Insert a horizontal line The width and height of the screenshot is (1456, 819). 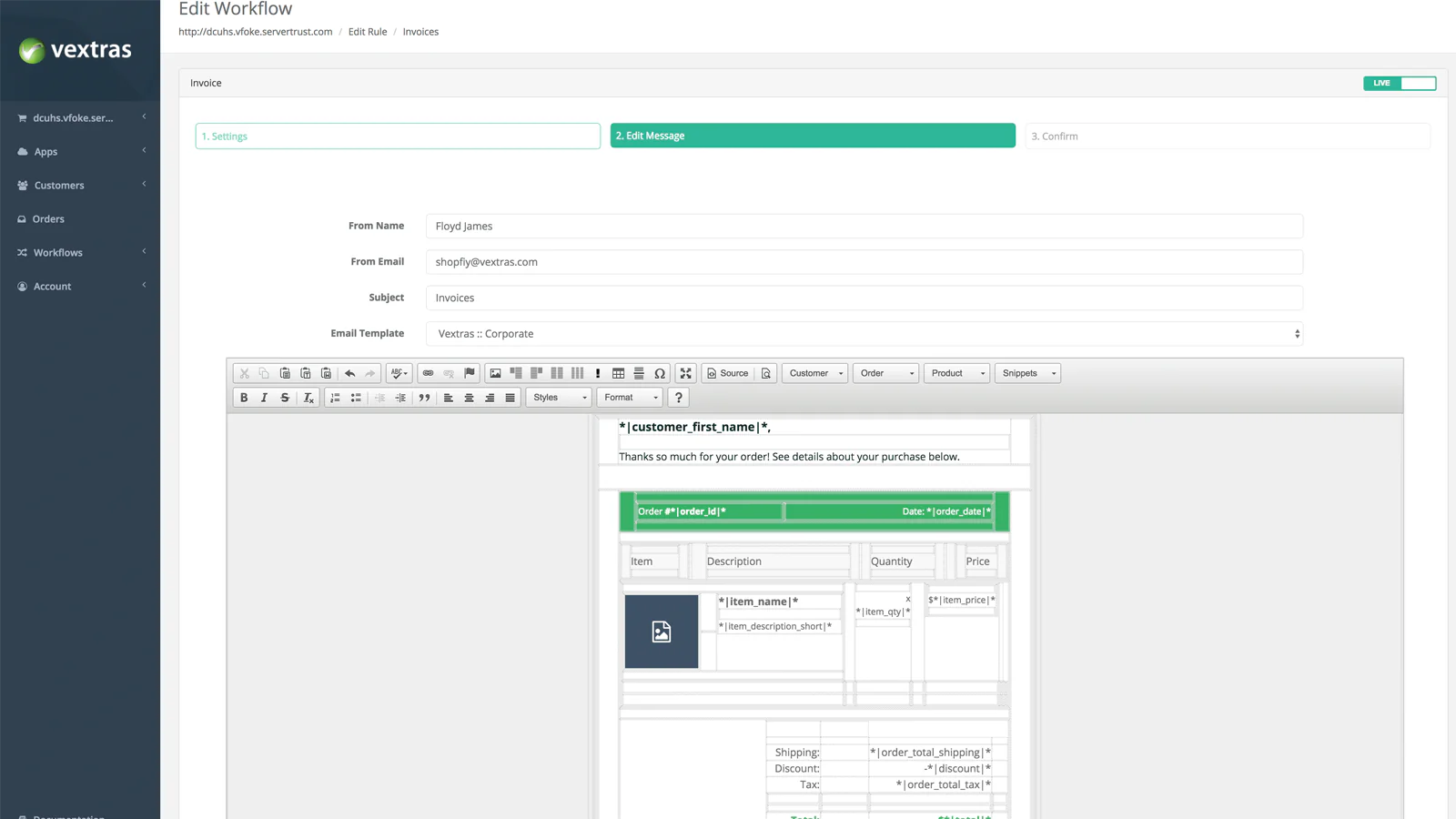click(639, 373)
